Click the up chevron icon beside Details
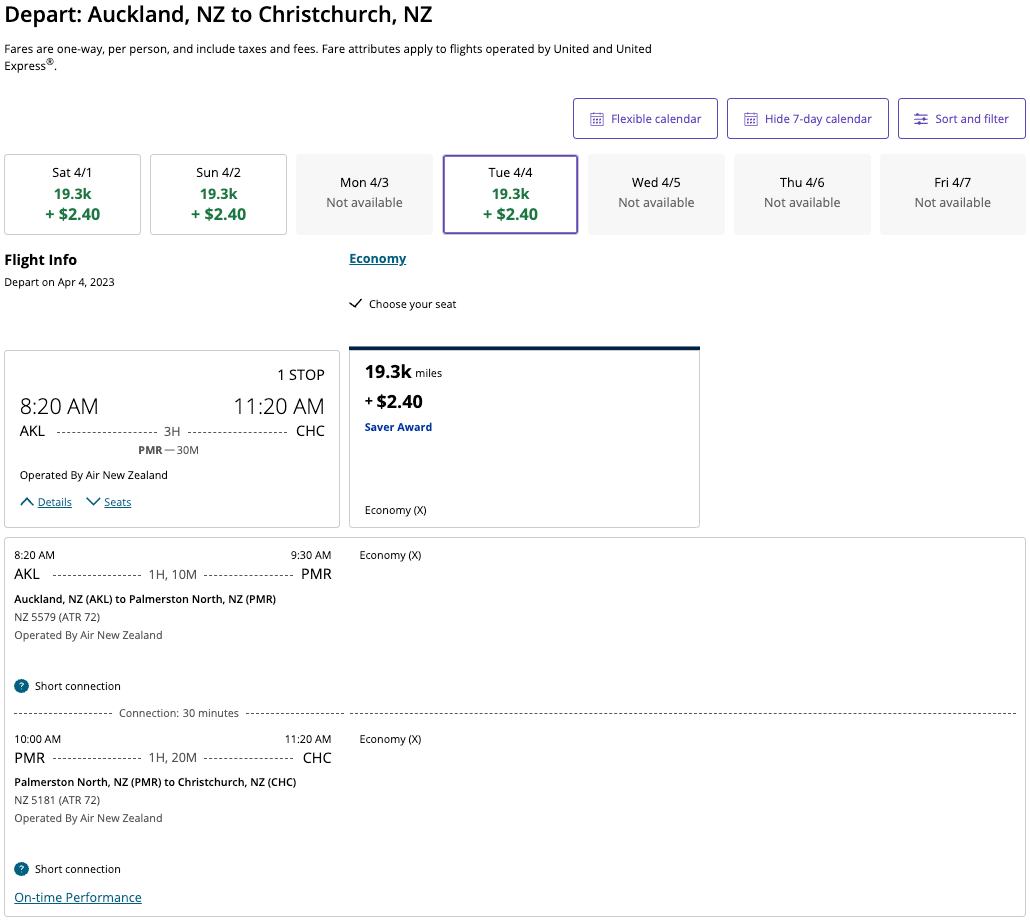 click(27, 502)
